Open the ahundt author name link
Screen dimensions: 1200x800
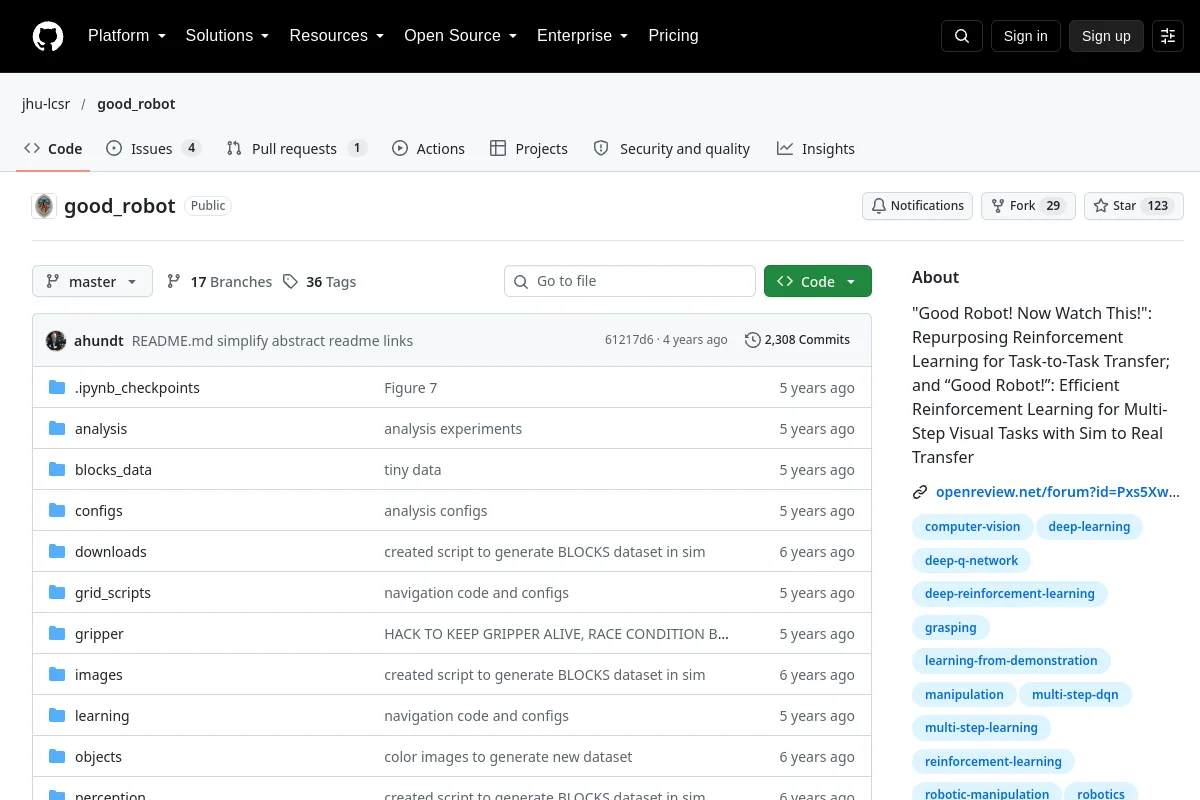pyautogui.click(x=99, y=341)
